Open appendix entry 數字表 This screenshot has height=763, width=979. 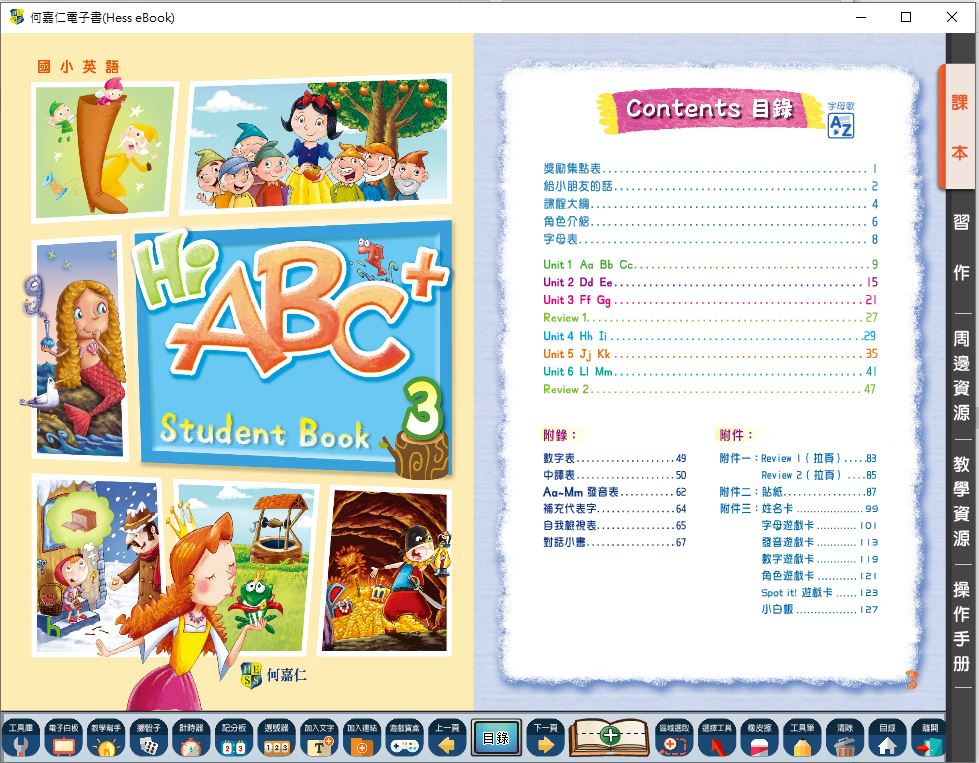pos(614,458)
